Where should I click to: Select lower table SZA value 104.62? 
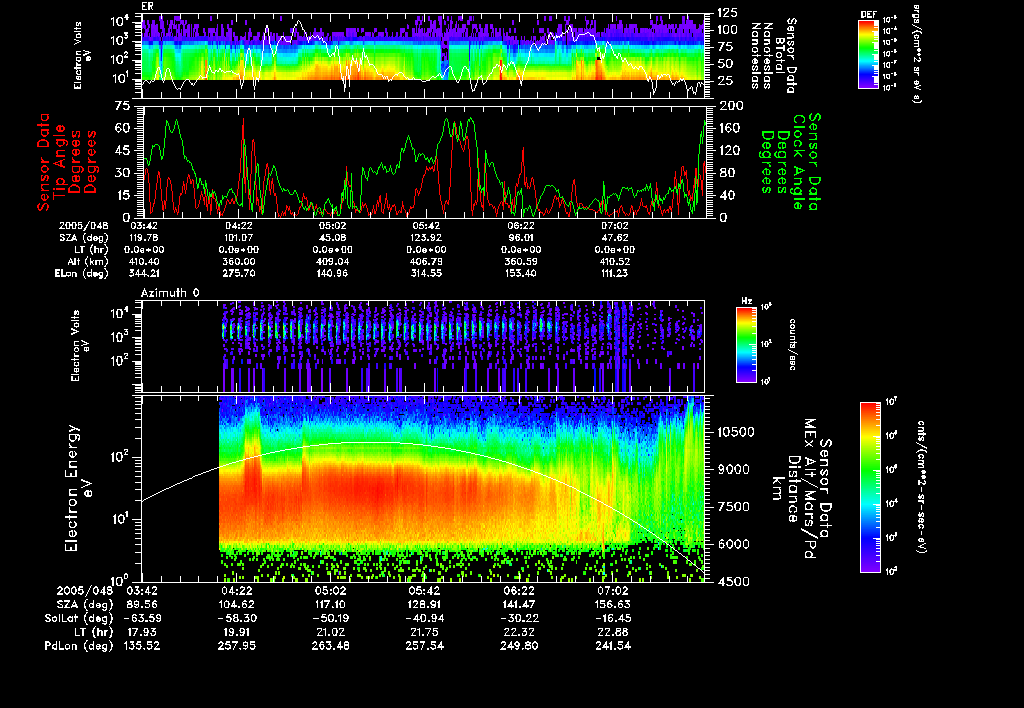coord(236,605)
